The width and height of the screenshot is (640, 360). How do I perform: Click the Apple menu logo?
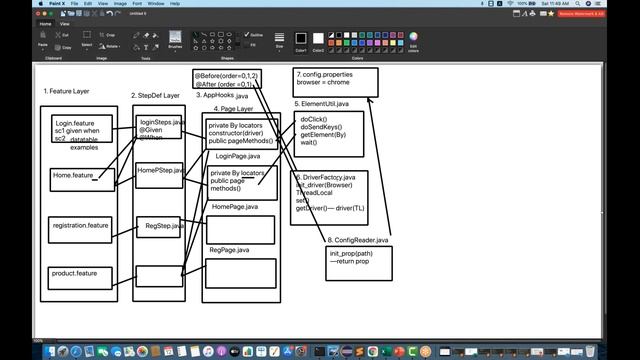pyautogui.click(x=40, y=3)
